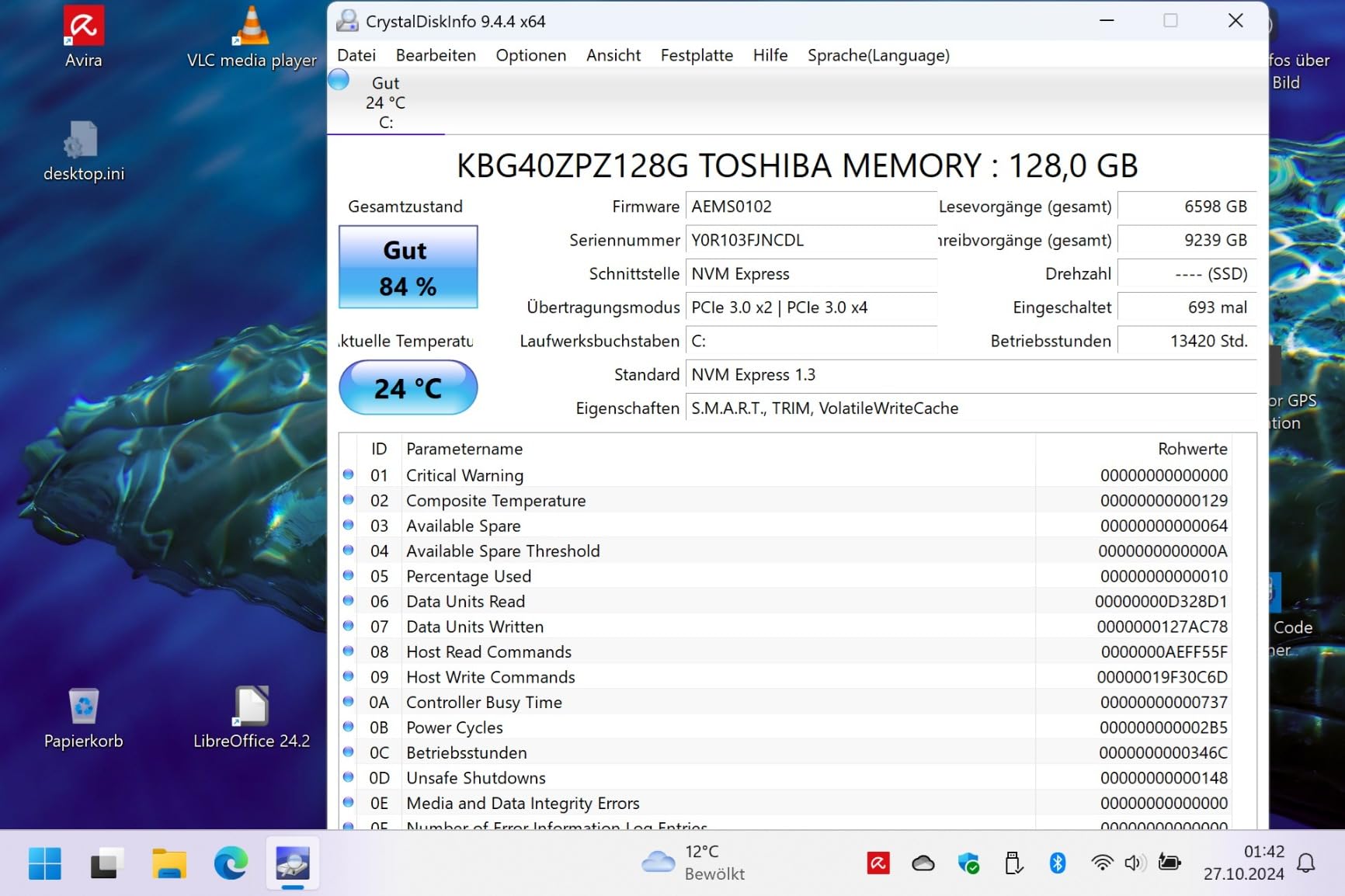Viewport: 1345px width, 896px height.
Task: Click the Gut 84 % health status button
Action: [x=408, y=268]
